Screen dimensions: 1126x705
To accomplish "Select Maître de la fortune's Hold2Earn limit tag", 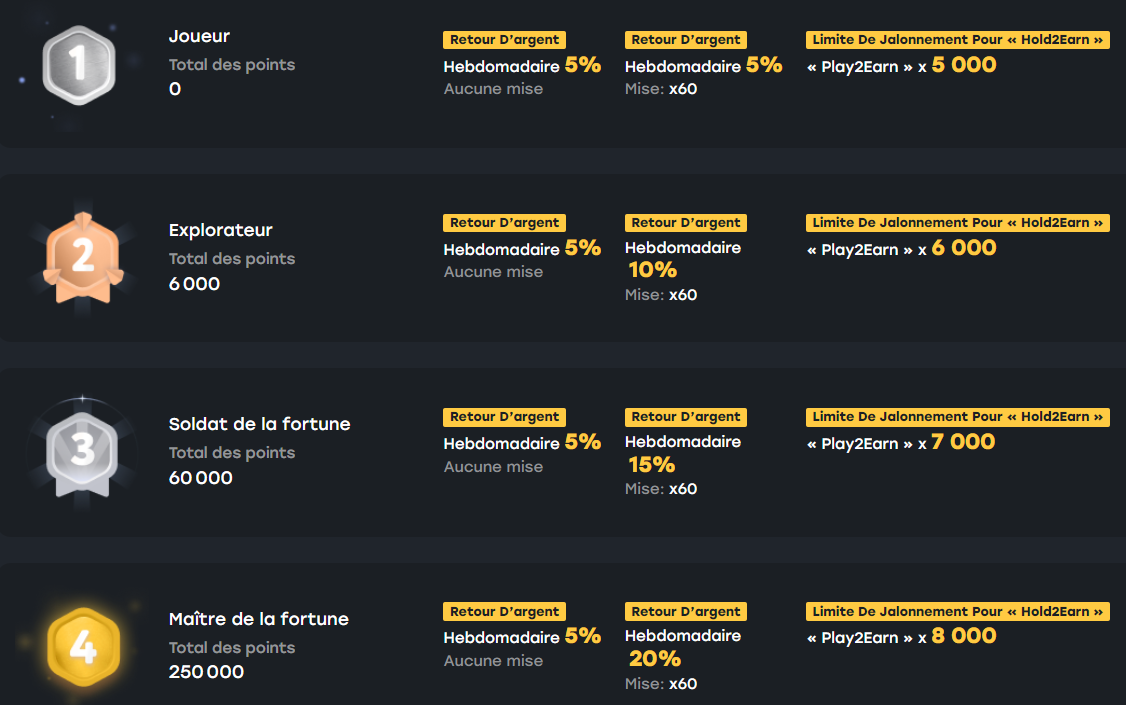I will click(957, 612).
